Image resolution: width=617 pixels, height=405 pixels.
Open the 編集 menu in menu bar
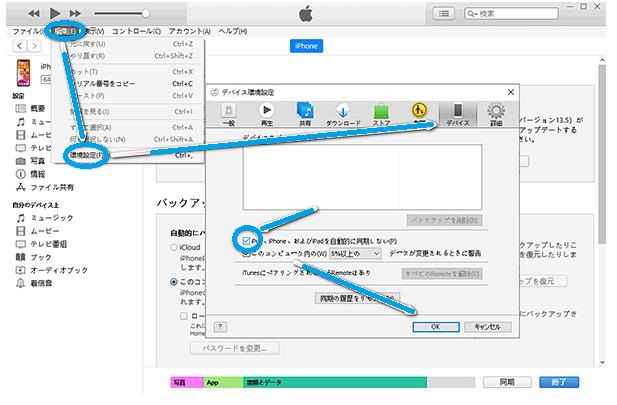(65, 31)
